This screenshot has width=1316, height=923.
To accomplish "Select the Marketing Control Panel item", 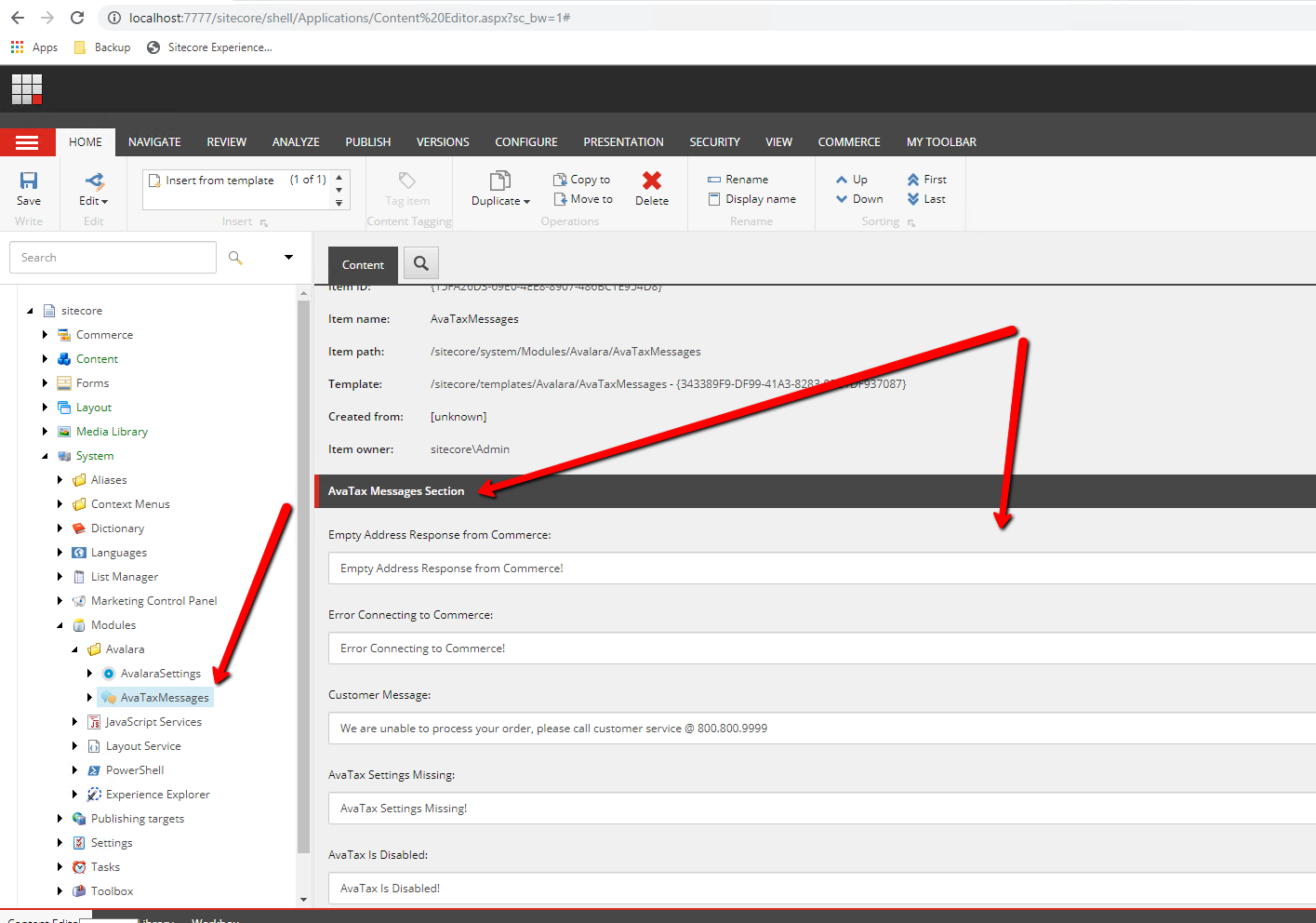I will (x=153, y=601).
